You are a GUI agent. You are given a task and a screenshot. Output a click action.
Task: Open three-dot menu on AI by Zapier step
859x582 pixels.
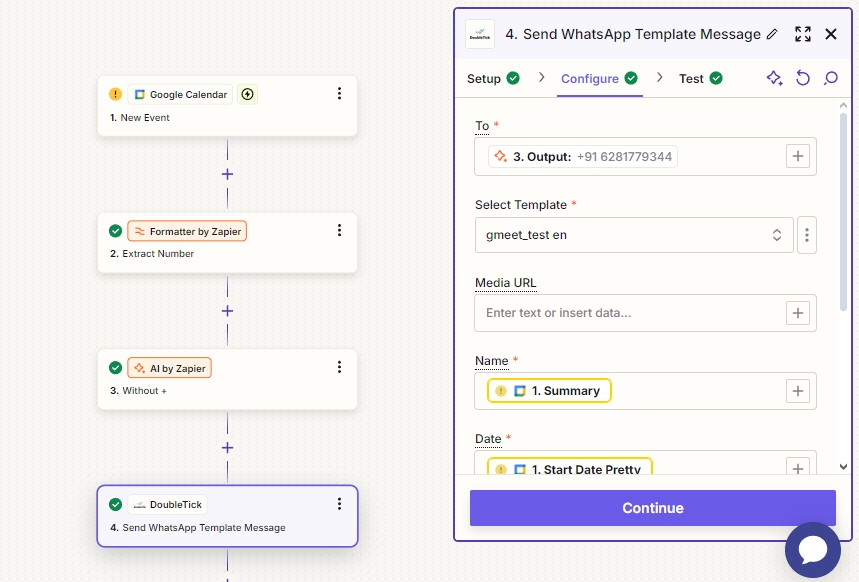[339, 367]
